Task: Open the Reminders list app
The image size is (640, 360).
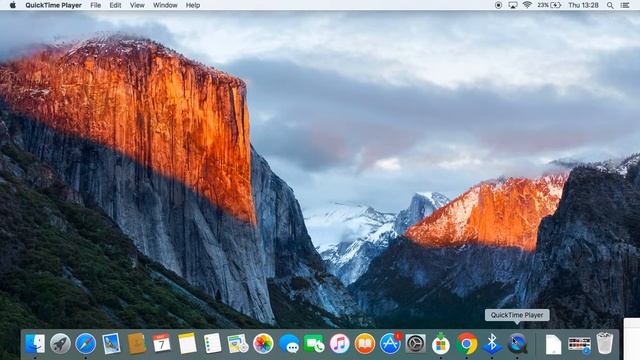Action: coord(213,344)
